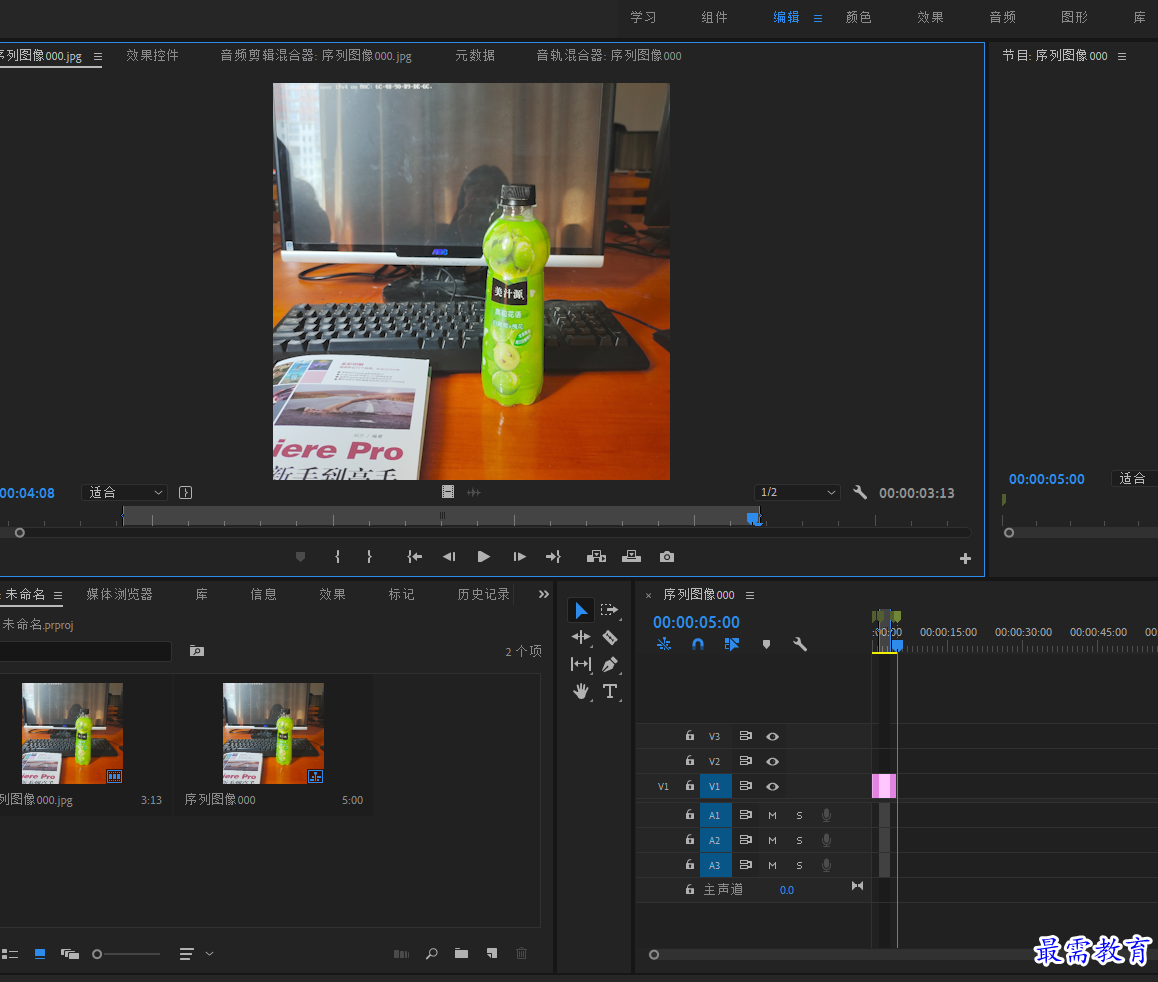Open source monitor button editor plus

point(965,559)
